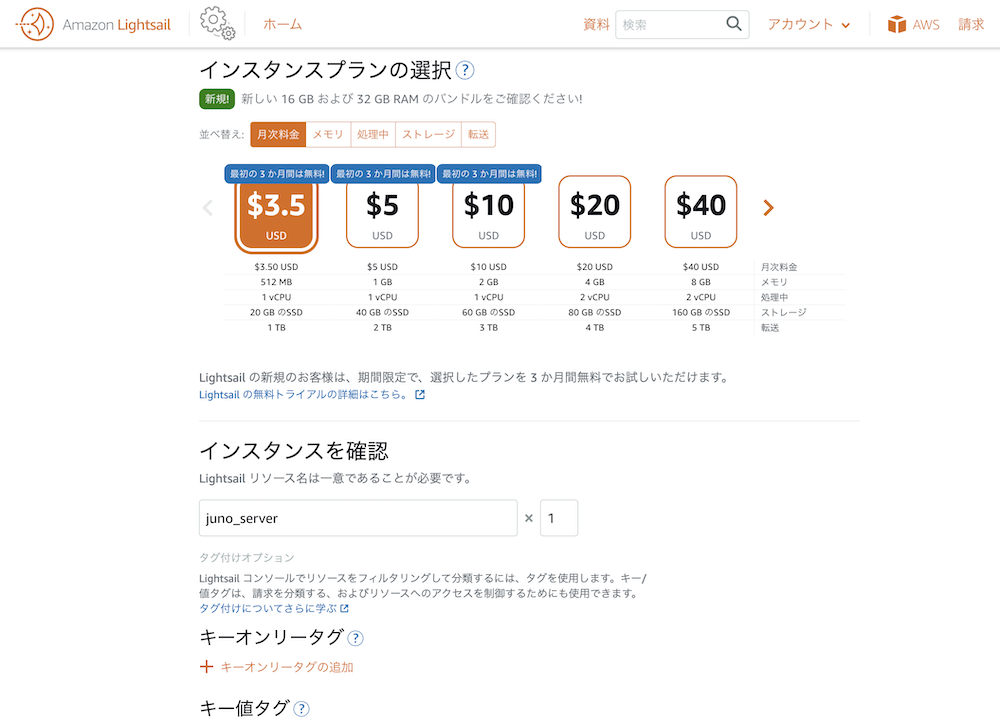Show previous plans with left chevron
Viewport: 1000px width, 721px height.
coord(207,208)
